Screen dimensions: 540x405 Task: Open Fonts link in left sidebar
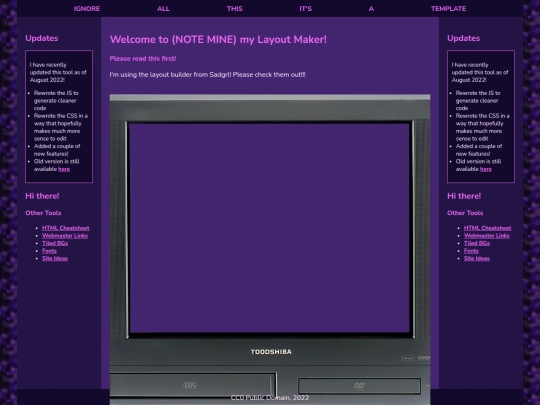[x=49, y=251]
